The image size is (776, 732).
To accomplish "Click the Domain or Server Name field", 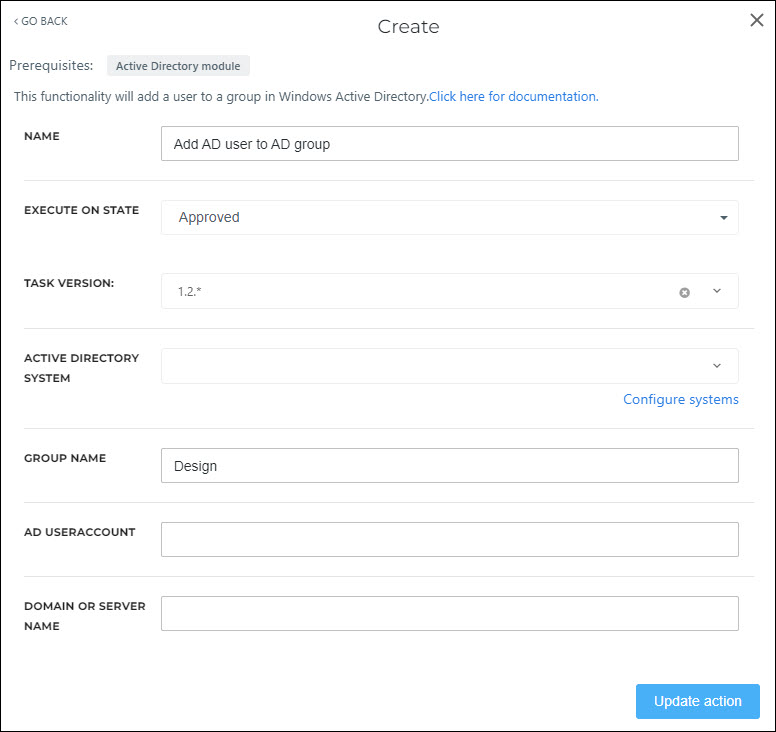I will [449, 613].
